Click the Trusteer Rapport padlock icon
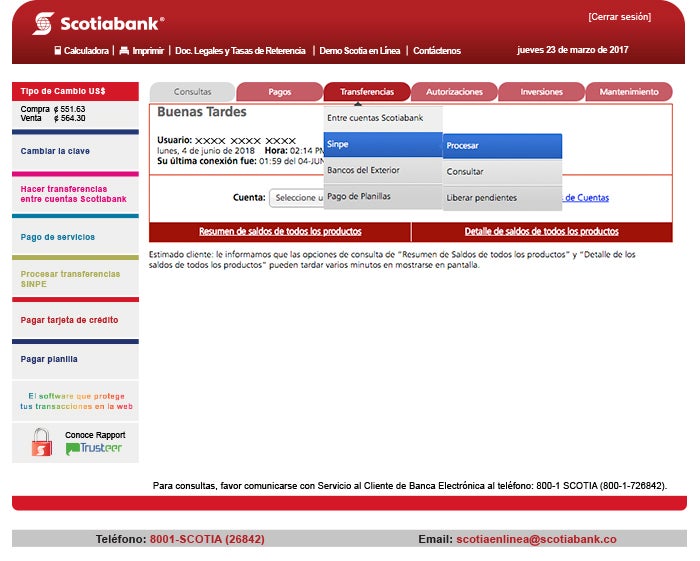Screen dimensions: 700x561 tap(41, 442)
